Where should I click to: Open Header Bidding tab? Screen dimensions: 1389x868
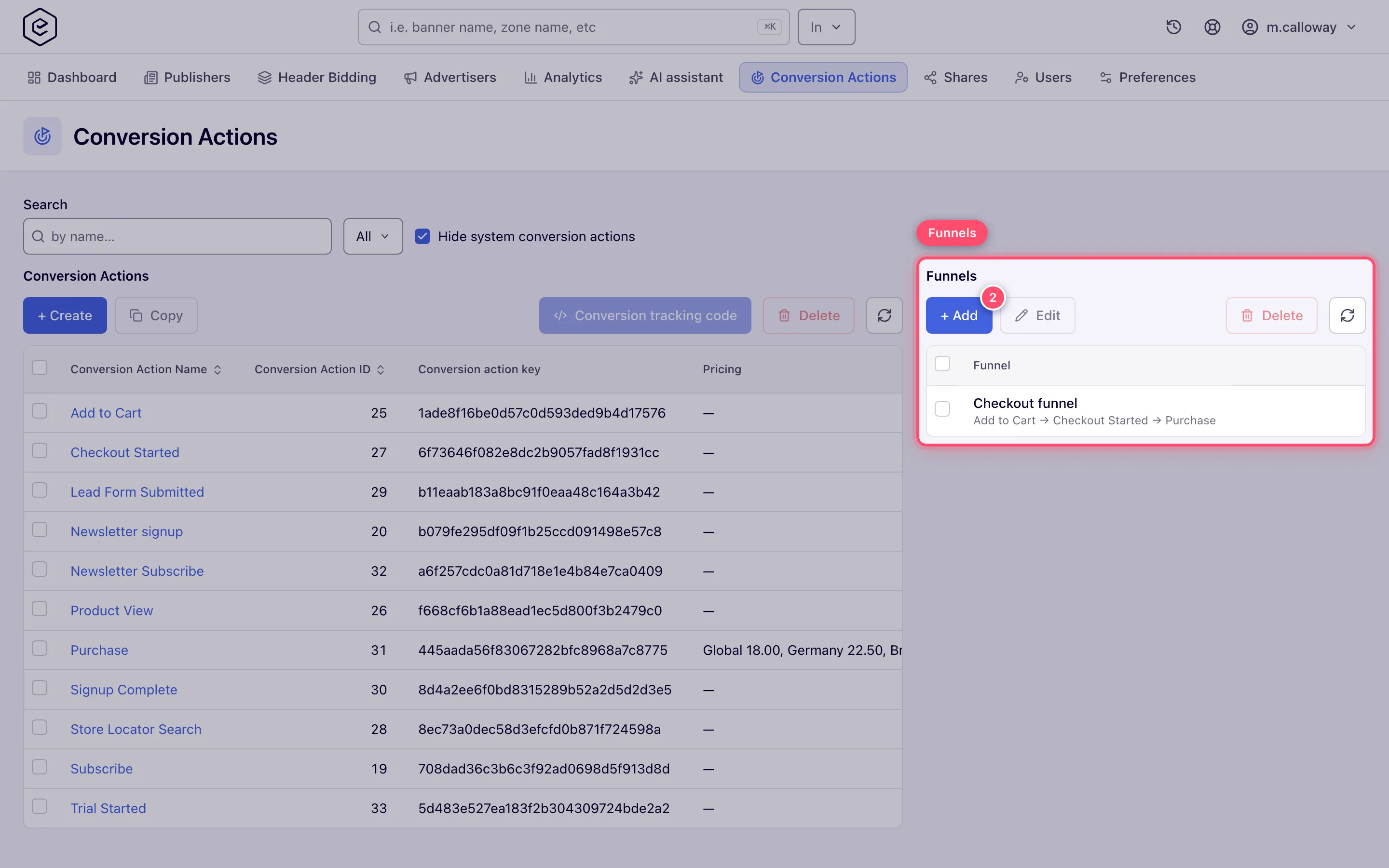point(317,78)
